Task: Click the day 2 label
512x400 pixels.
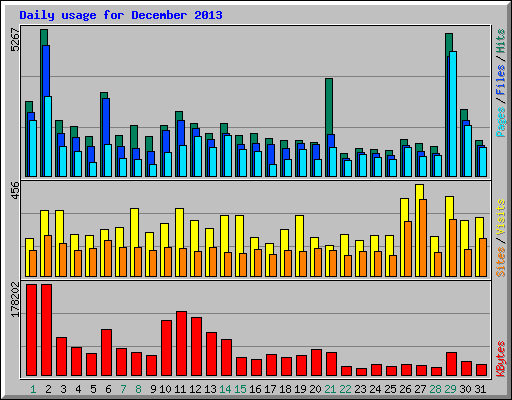Action: click(48, 389)
